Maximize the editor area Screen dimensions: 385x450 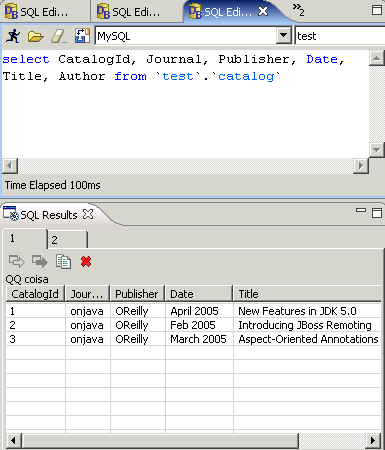pos(377,10)
